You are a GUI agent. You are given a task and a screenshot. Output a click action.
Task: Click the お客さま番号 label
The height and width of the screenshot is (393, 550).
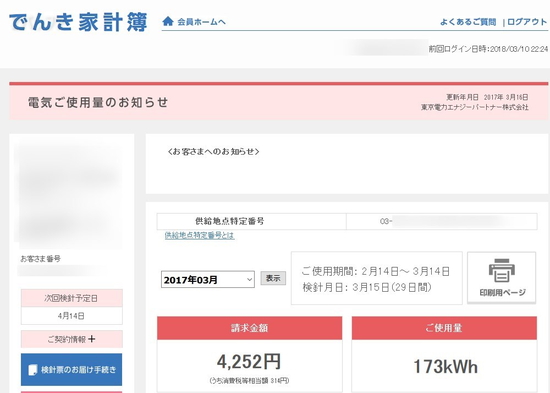(40, 259)
